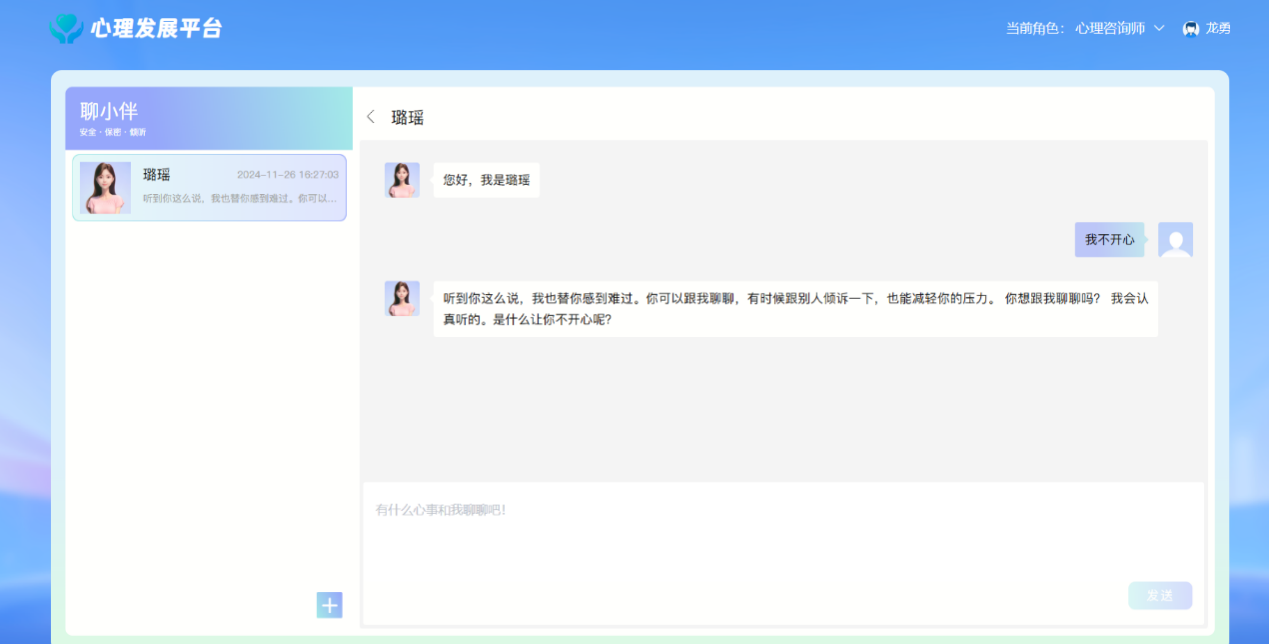The image size is (1269, 644).
Task: Click the message preview text in 璐瑶 conversation item
Action: tap(239, 198)
